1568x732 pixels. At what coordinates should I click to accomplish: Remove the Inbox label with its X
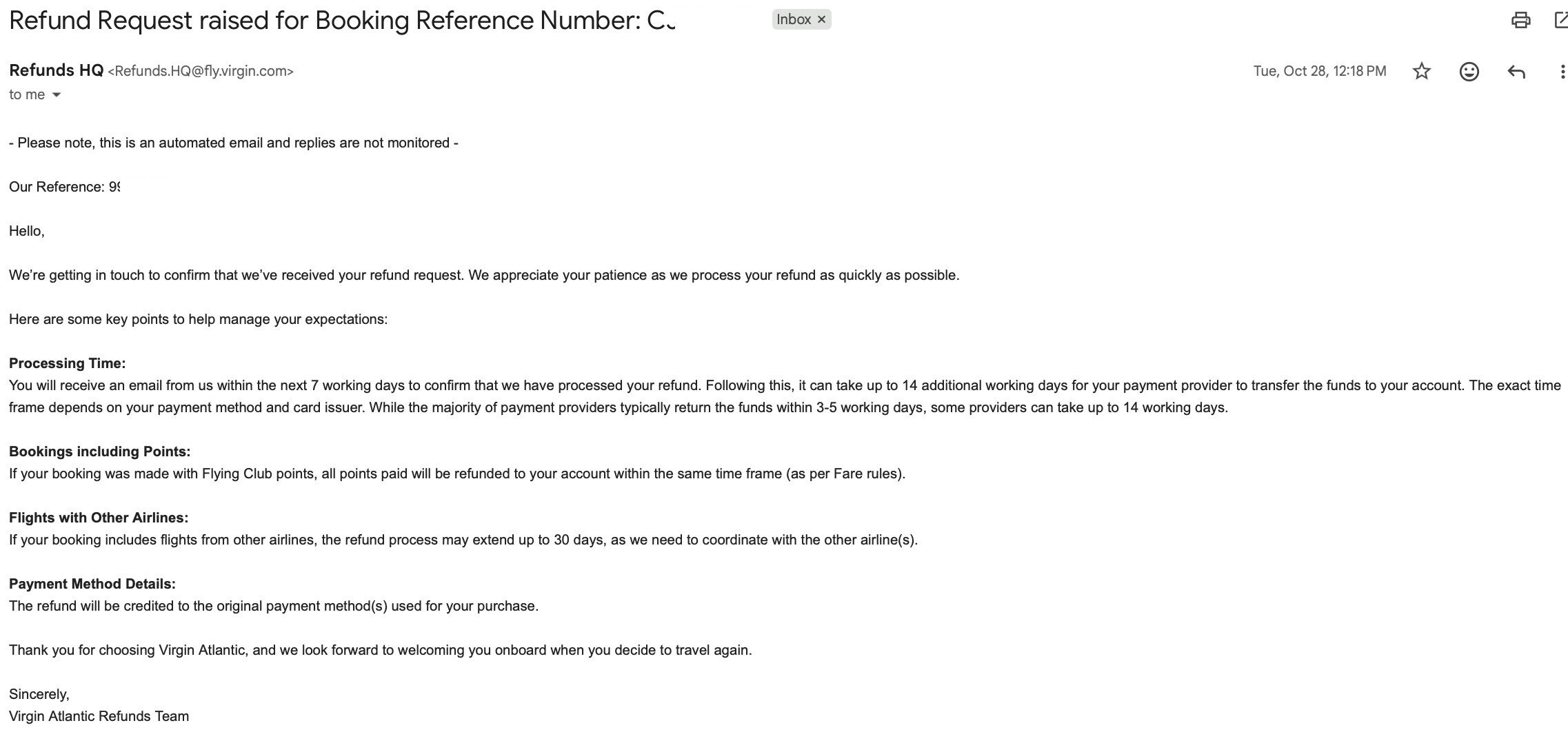coord(821,20)
